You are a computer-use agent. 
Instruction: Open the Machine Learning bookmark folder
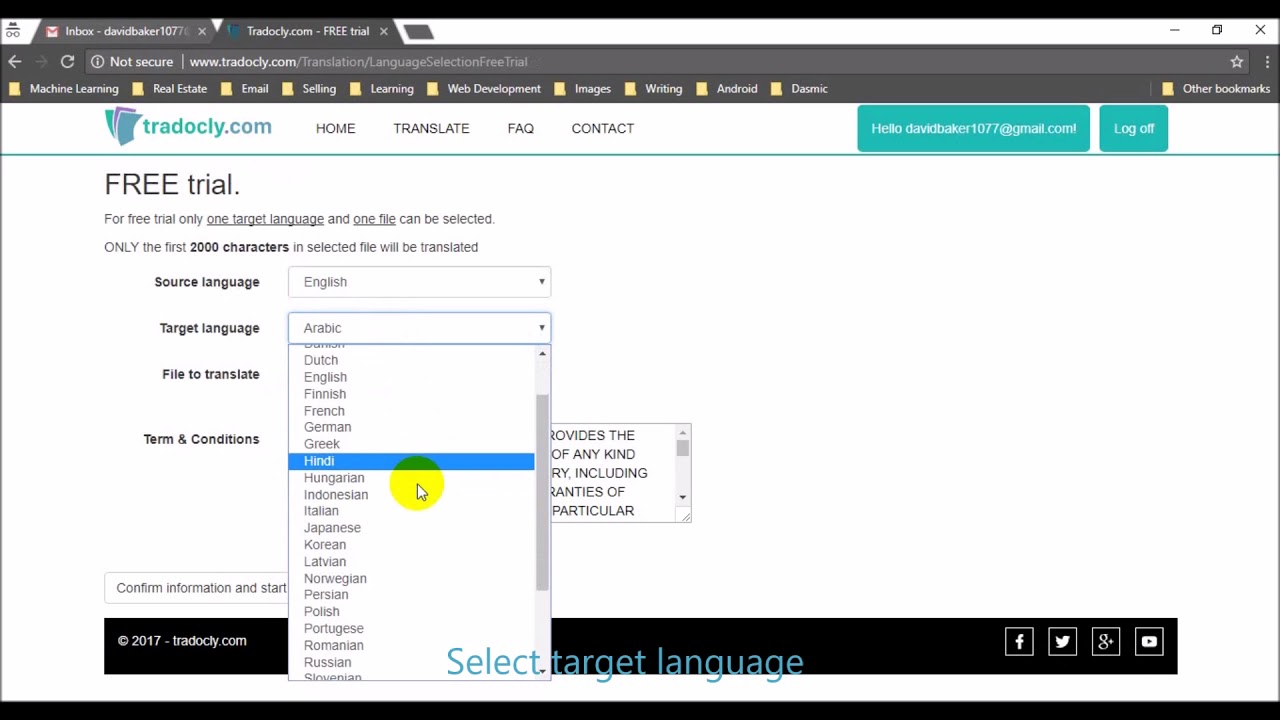click(63, 89)
